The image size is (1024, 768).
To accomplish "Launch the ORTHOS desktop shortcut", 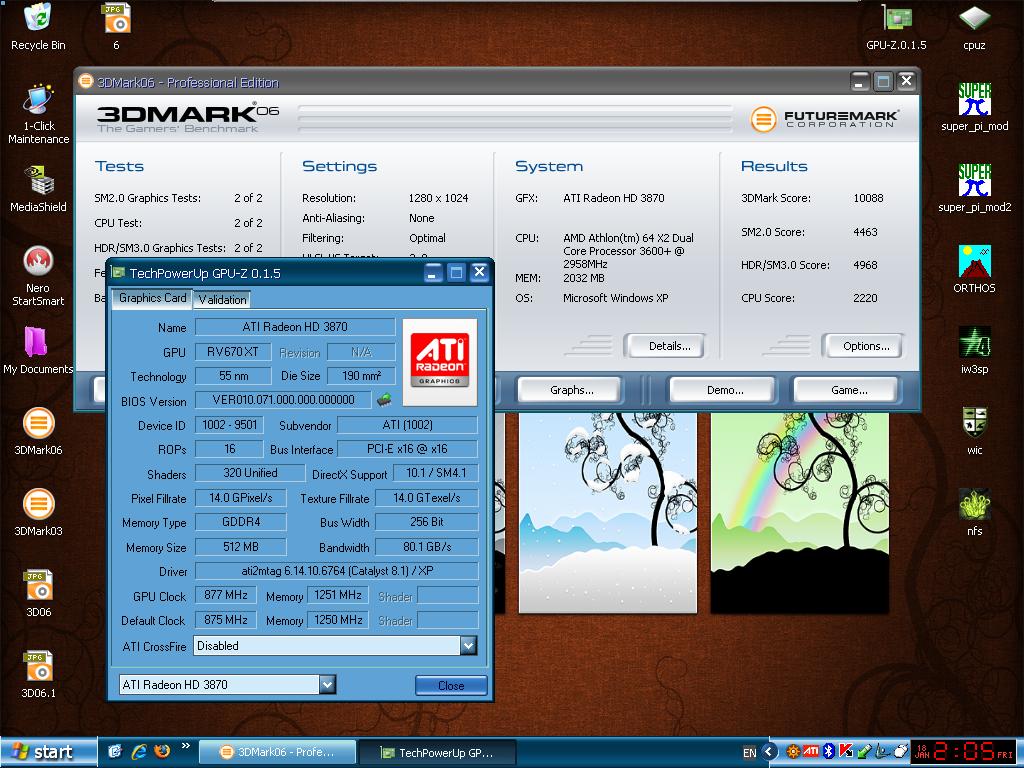I will [x=974, y=269].
